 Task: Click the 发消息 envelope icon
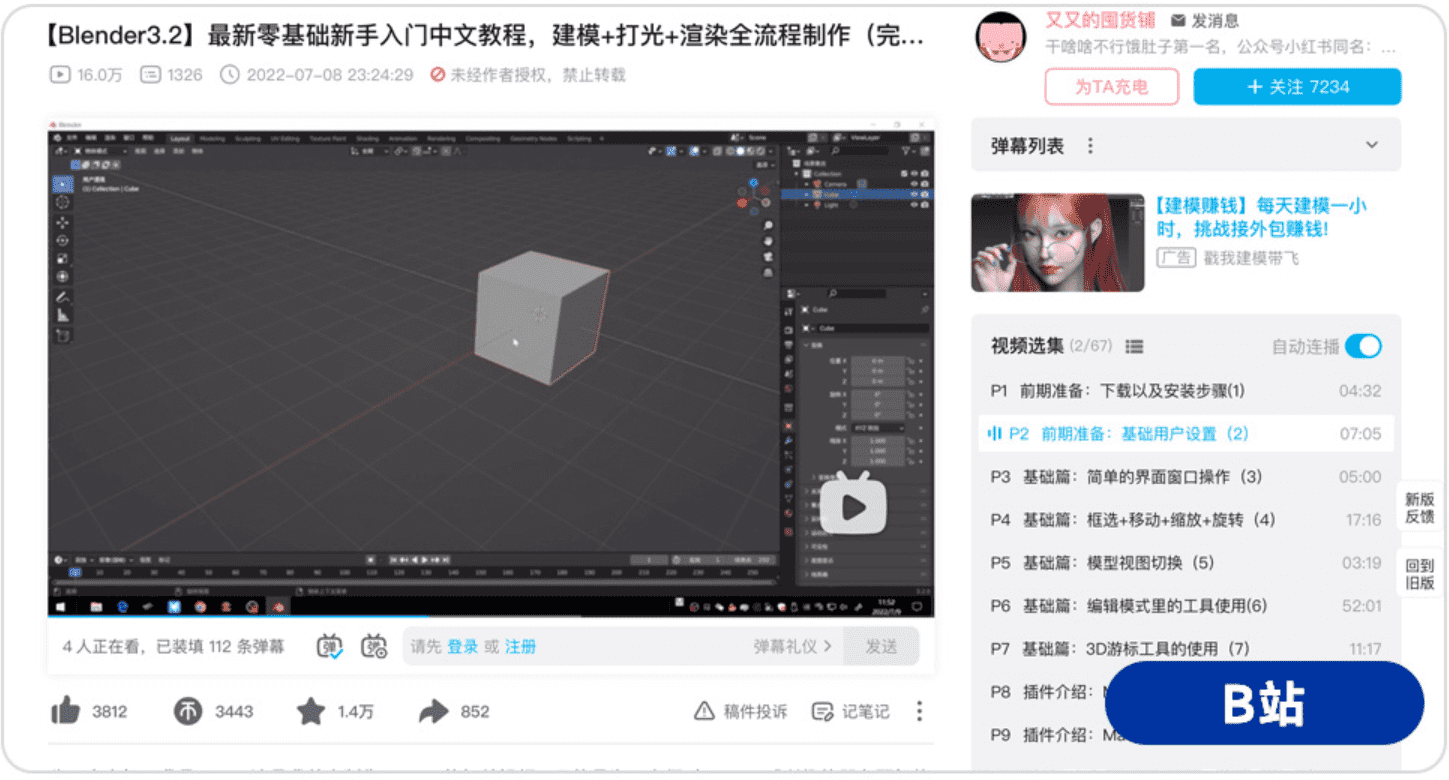[x=1179, y=20]
